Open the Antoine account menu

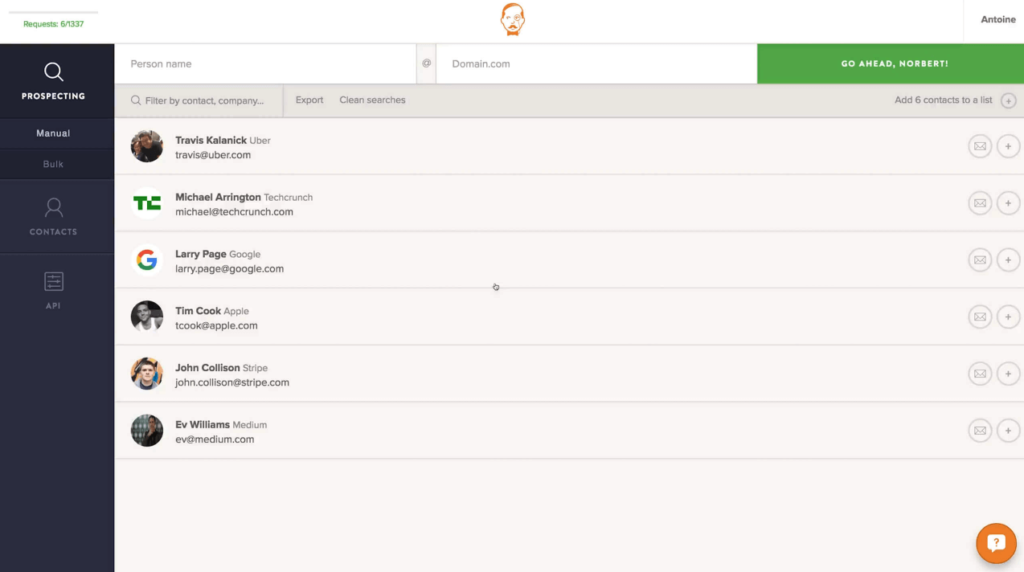pos(998,20)
